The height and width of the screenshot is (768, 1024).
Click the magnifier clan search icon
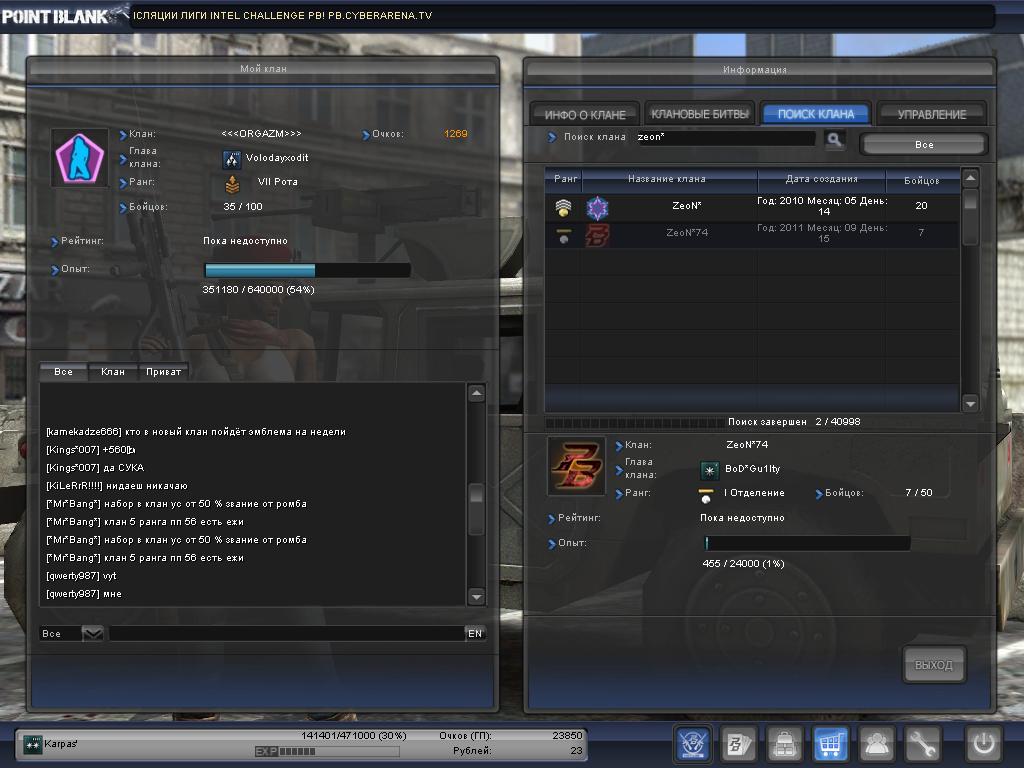pos(834,139)
